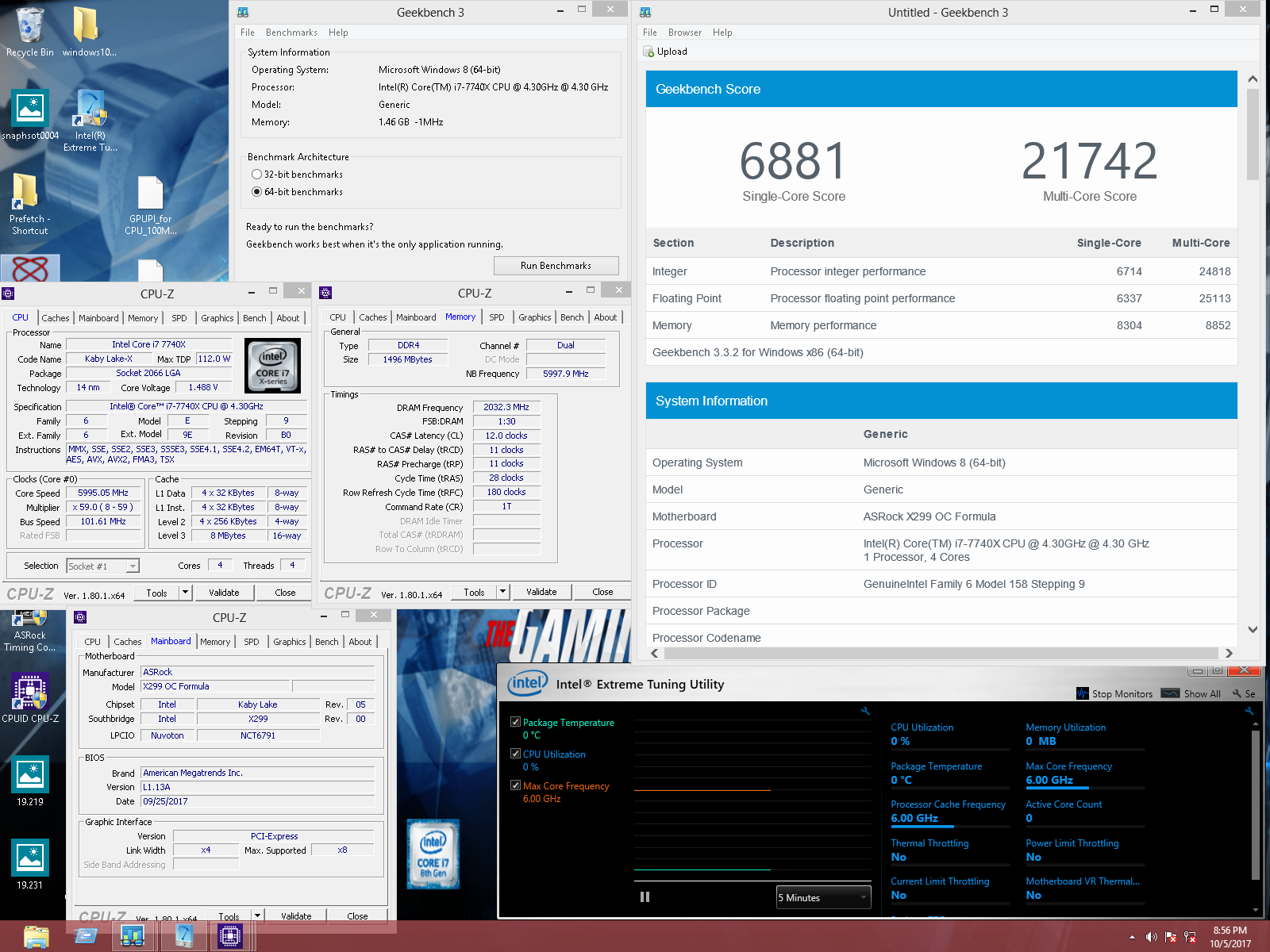Click Close in CPU-Z Memory window
The width and height of the screenshot is (1270, 952).
[x=602, y=592]
